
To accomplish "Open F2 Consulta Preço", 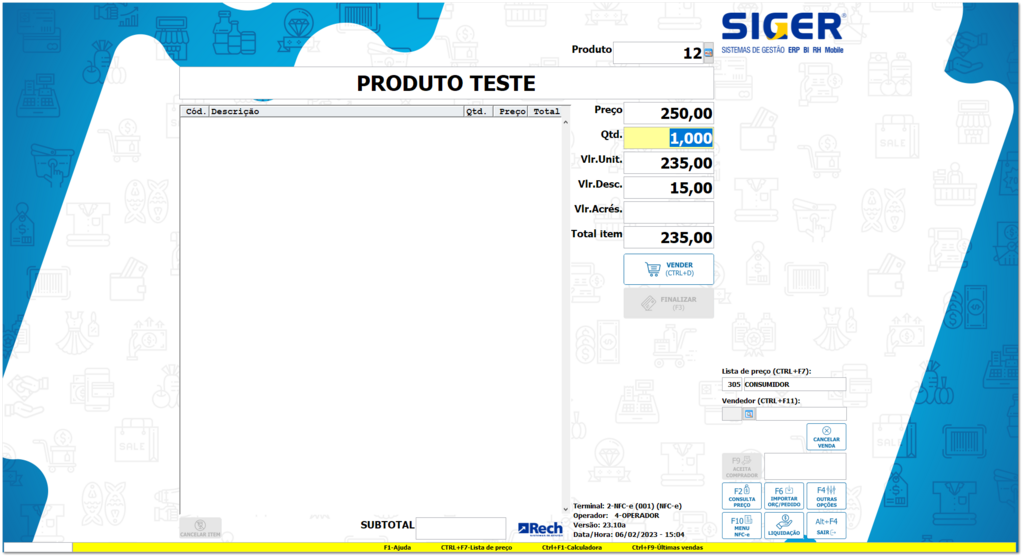I will coord(742,496).
